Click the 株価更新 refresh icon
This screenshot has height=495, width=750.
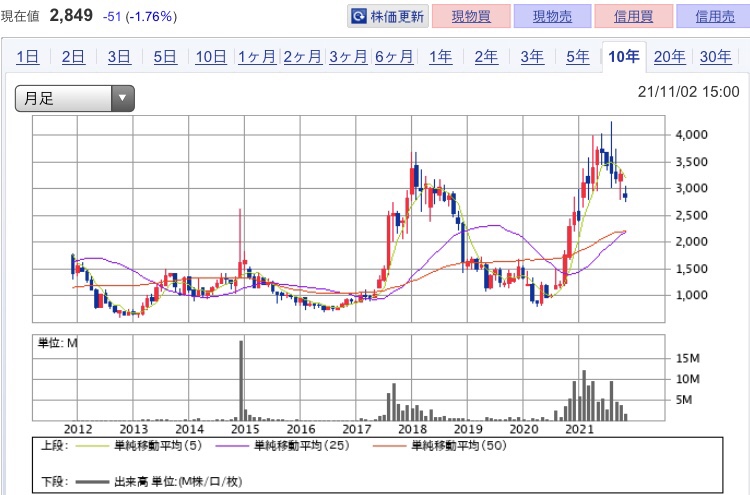click(358, 17)
